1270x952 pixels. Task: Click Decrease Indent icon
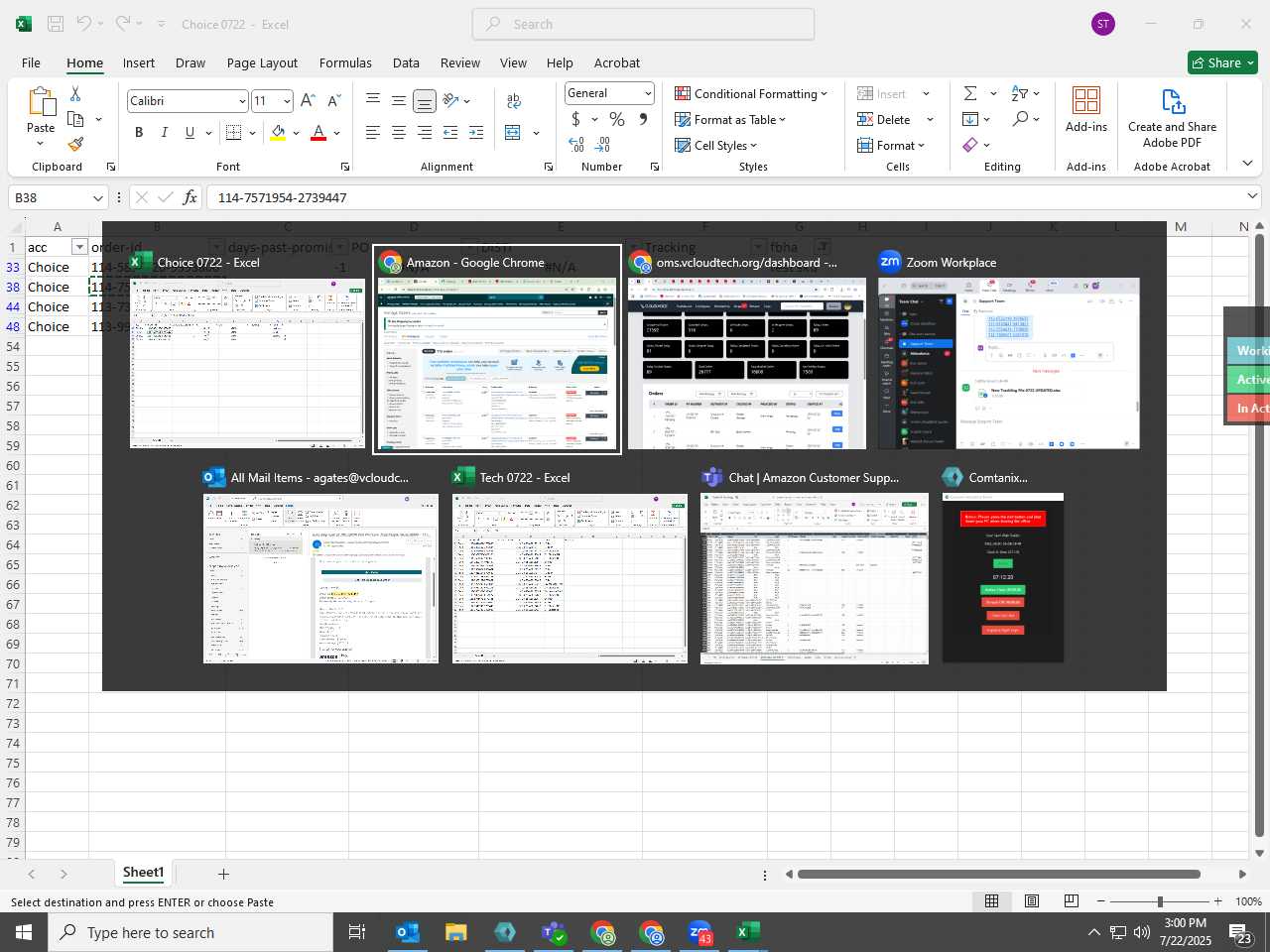click(450, 132)
